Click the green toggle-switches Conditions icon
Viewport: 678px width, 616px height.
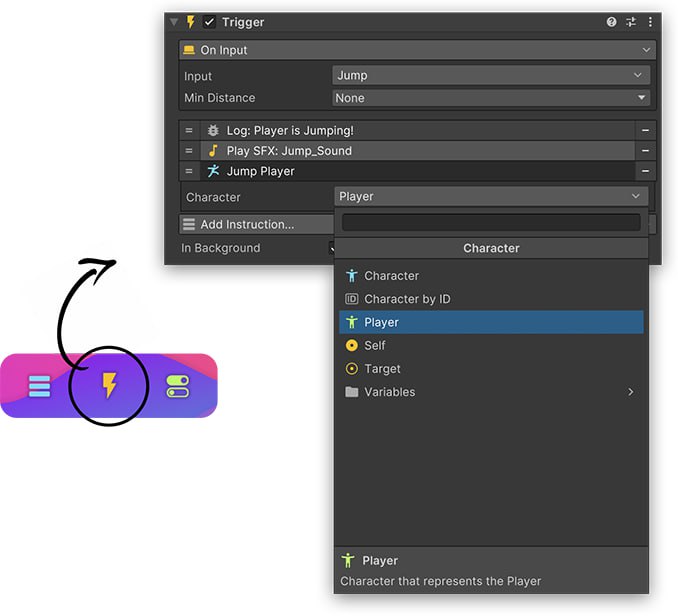[178, 385]
